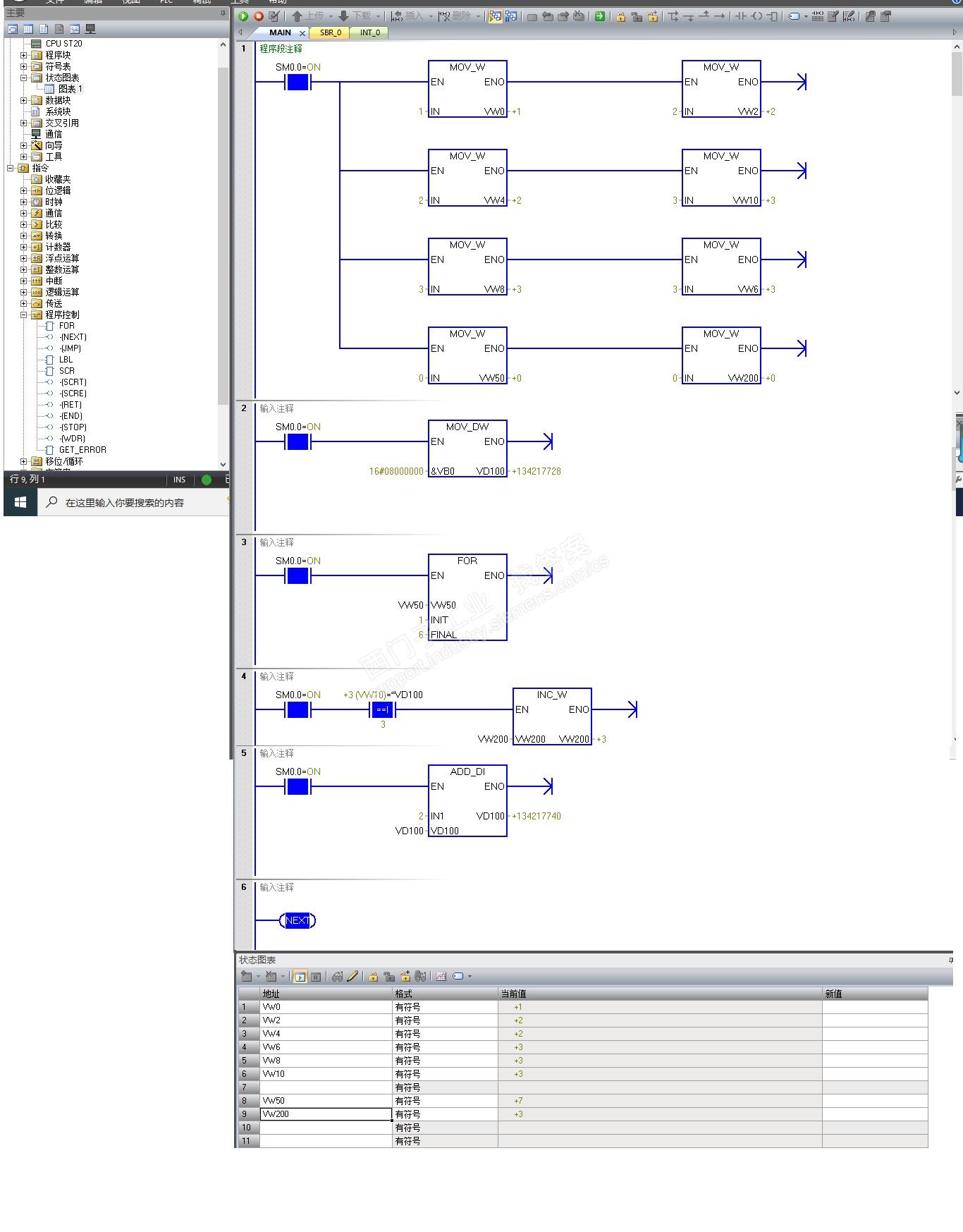
Task: Collapse the 程序控制 instruction folder
Action: point(24,315)
